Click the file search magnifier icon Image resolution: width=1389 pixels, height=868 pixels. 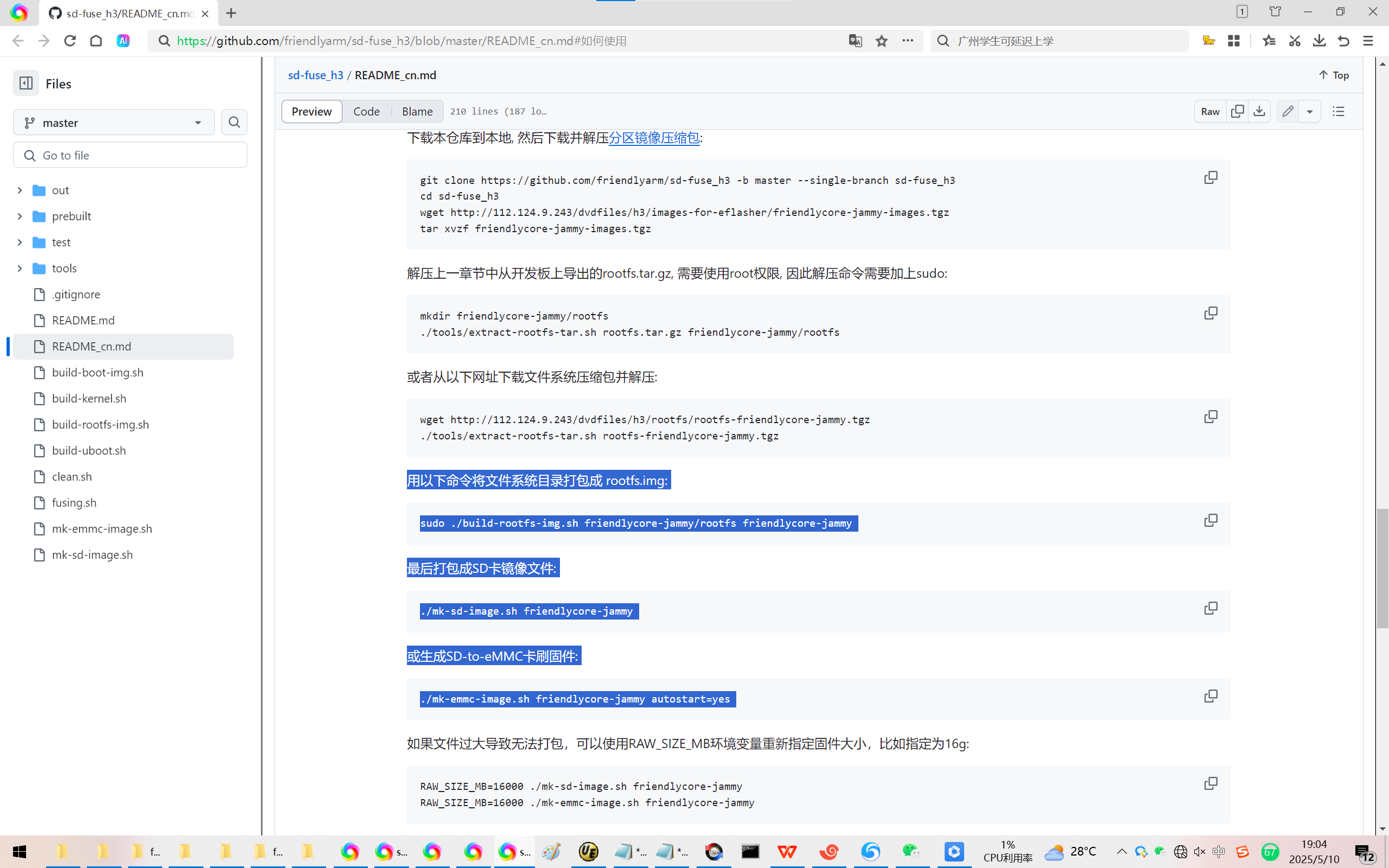234,122
